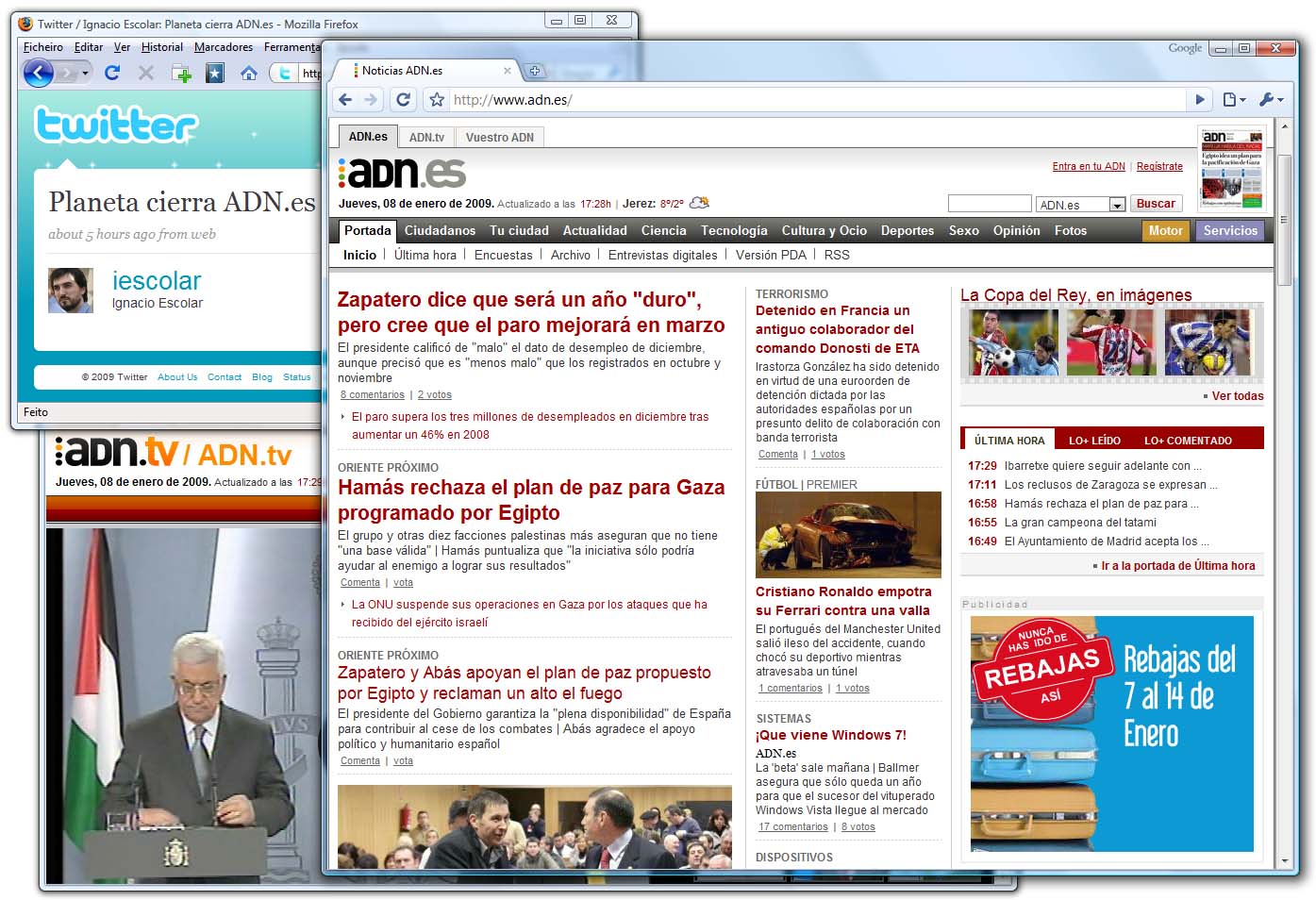Reload the page in the Firefox window
This screenshot has height=900, width=1316.
coord(112,73)
